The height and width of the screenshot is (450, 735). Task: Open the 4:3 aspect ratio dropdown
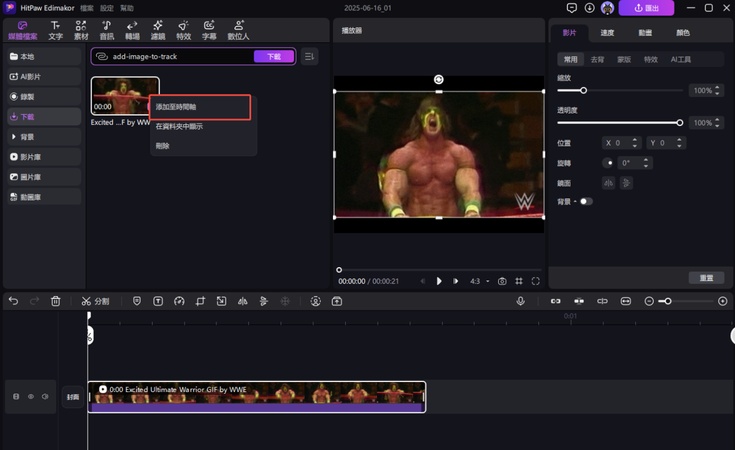tap(477, 282)
